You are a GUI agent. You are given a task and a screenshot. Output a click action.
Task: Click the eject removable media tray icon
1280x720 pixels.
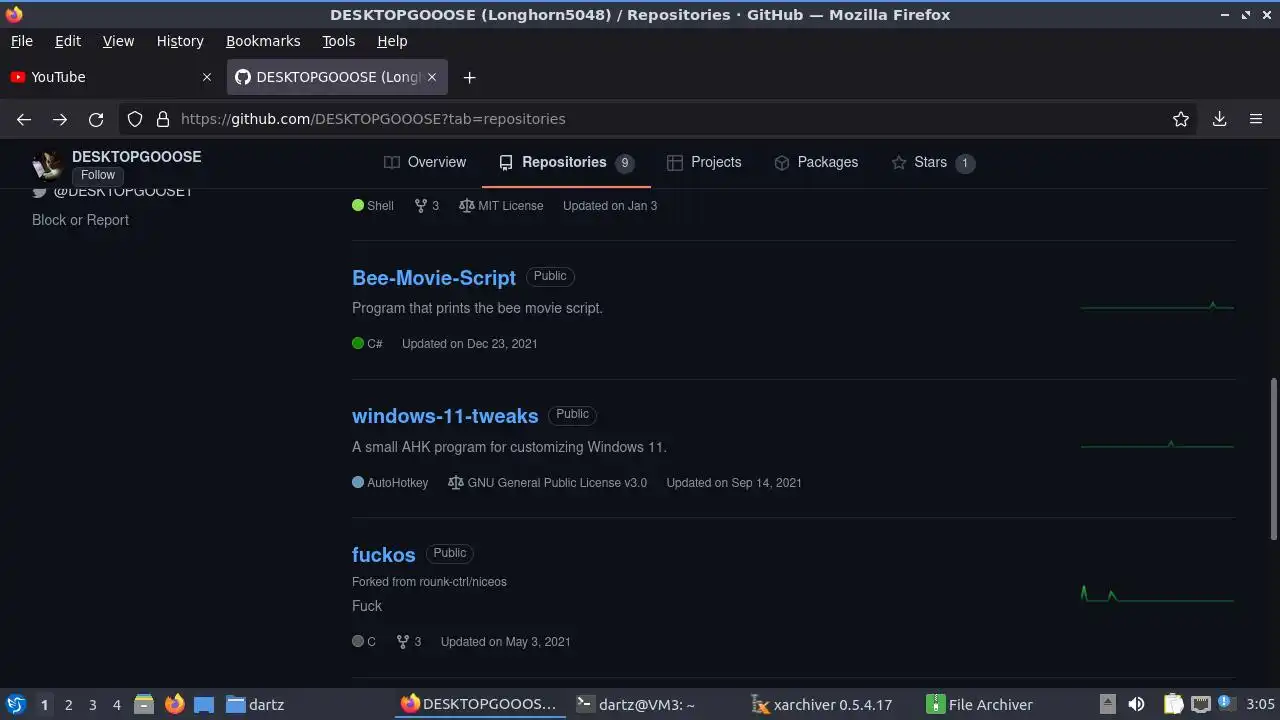point(1107,705)
